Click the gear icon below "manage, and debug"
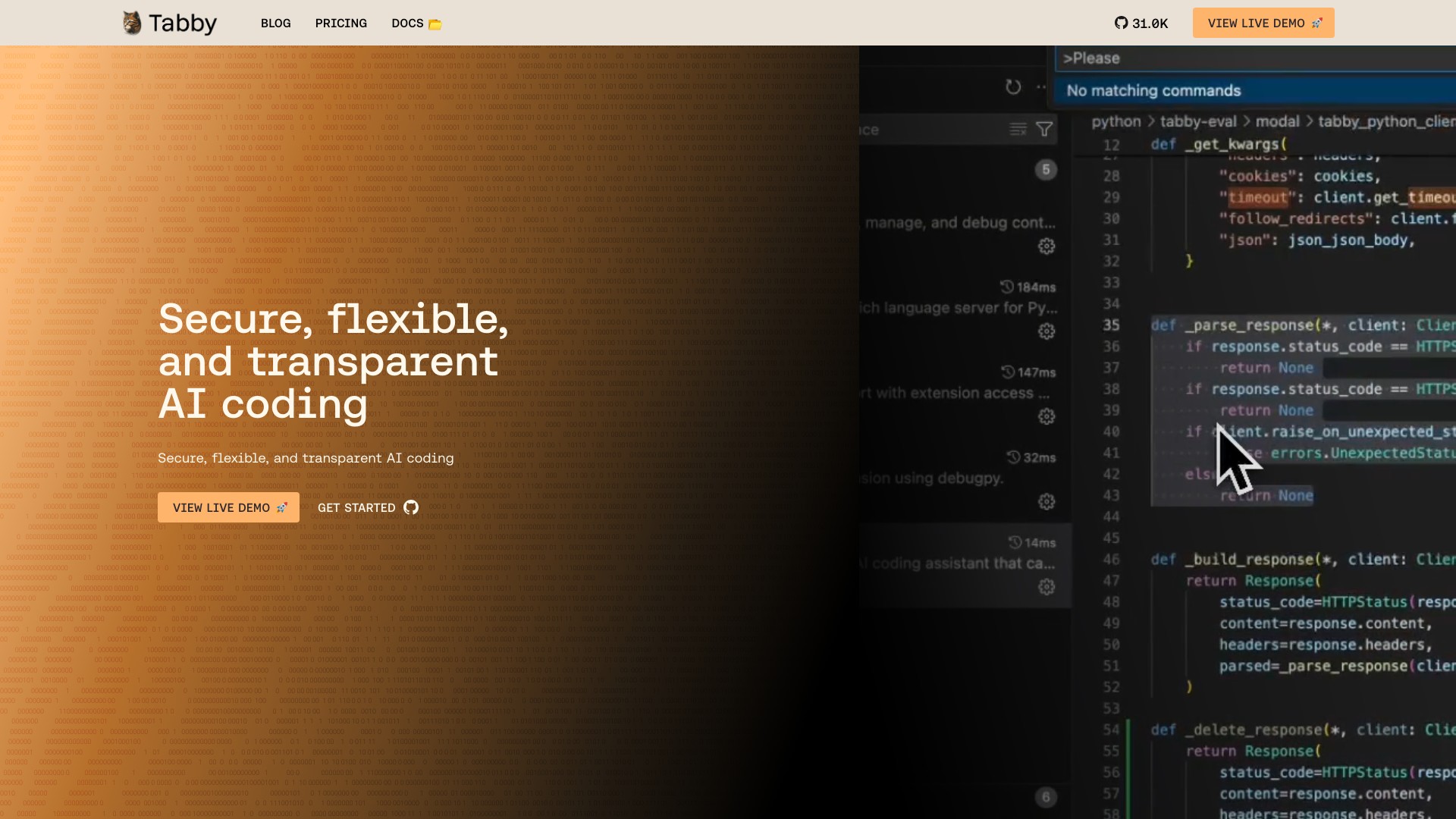1456x819 pixels. point(1046,246)
